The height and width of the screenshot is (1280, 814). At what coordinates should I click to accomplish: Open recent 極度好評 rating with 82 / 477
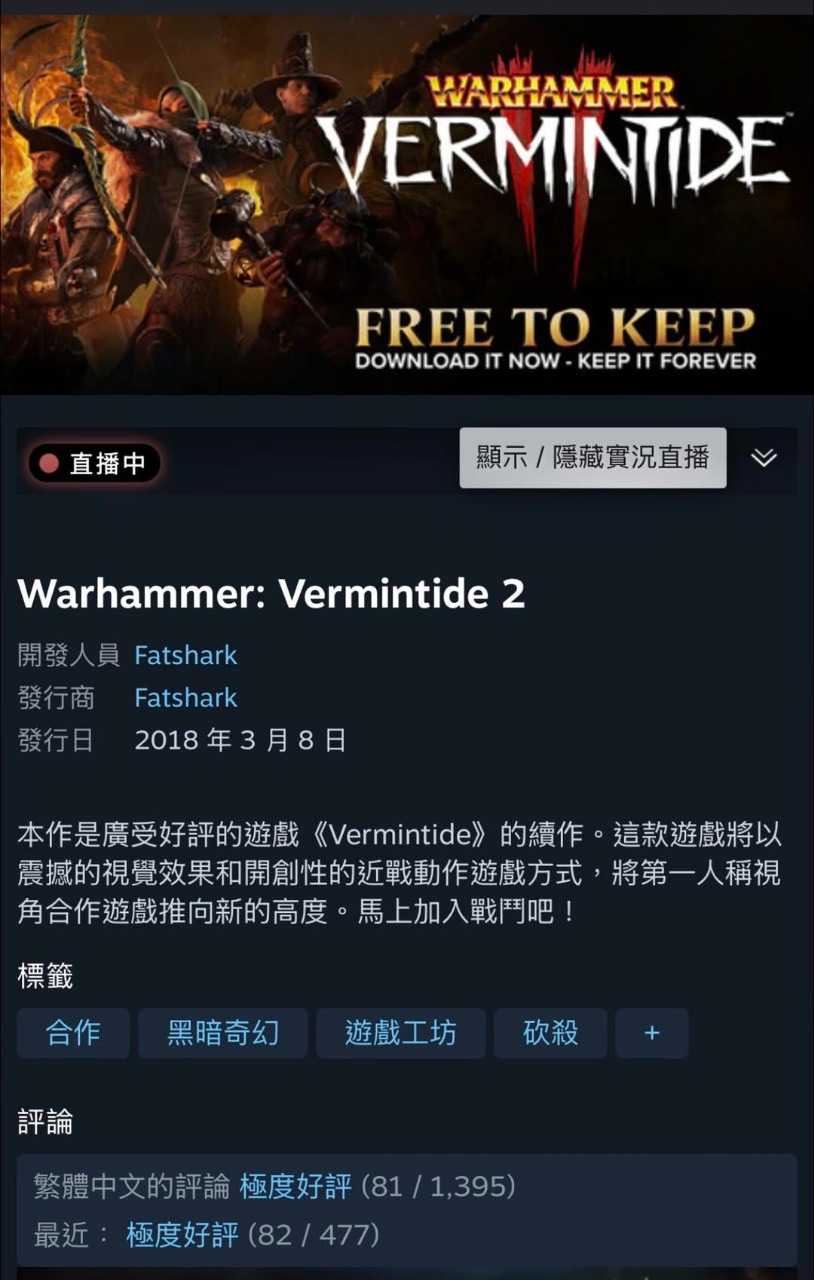(183, 1235)
